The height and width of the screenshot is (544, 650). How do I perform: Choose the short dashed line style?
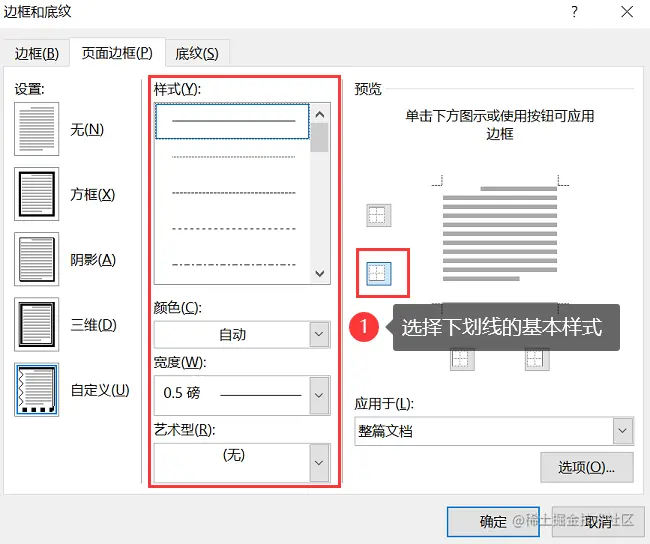[232, 193]
